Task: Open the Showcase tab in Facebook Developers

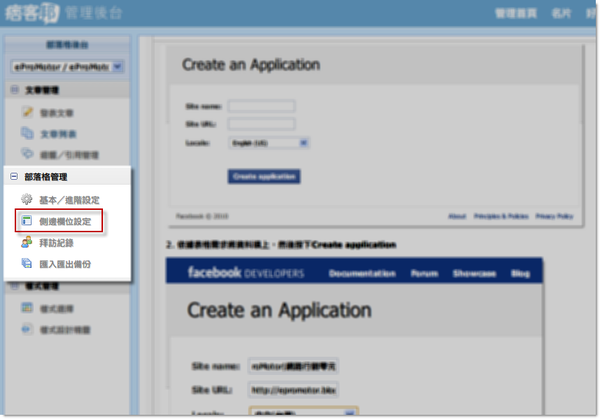Action: coord(474,273)
